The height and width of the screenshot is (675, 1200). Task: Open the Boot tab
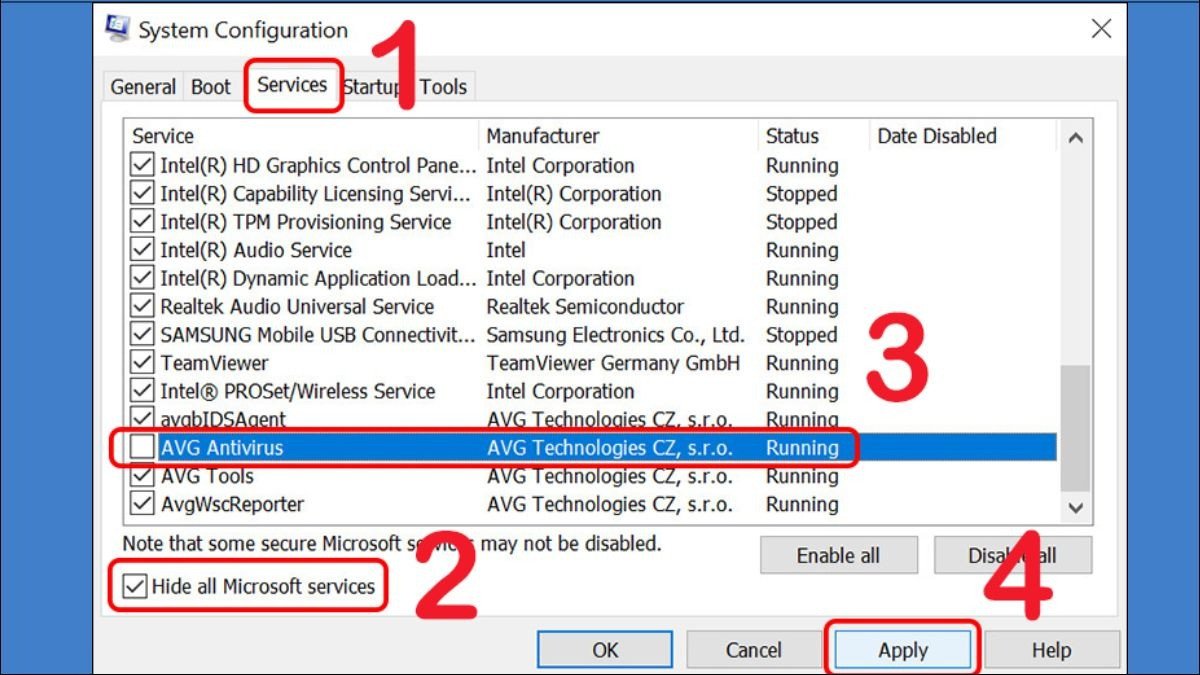210,87
